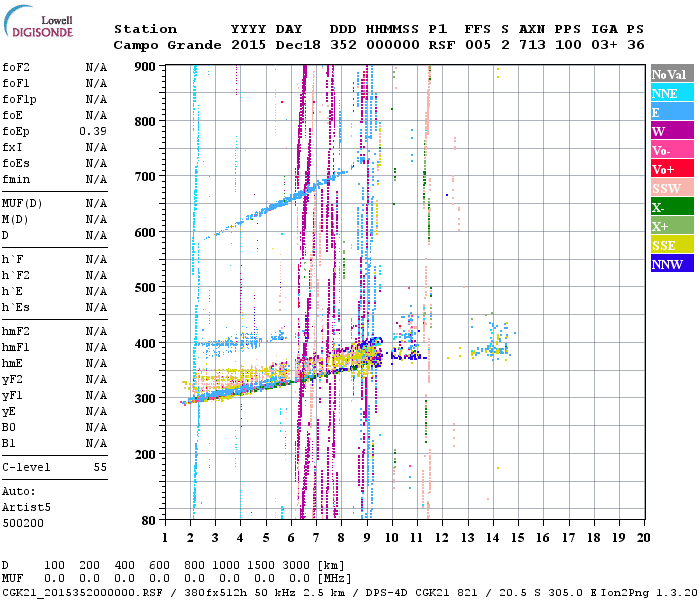Click the MUF(D) parameter label
The height and width of the screenshot is (600, 700).
pos(22,204)
